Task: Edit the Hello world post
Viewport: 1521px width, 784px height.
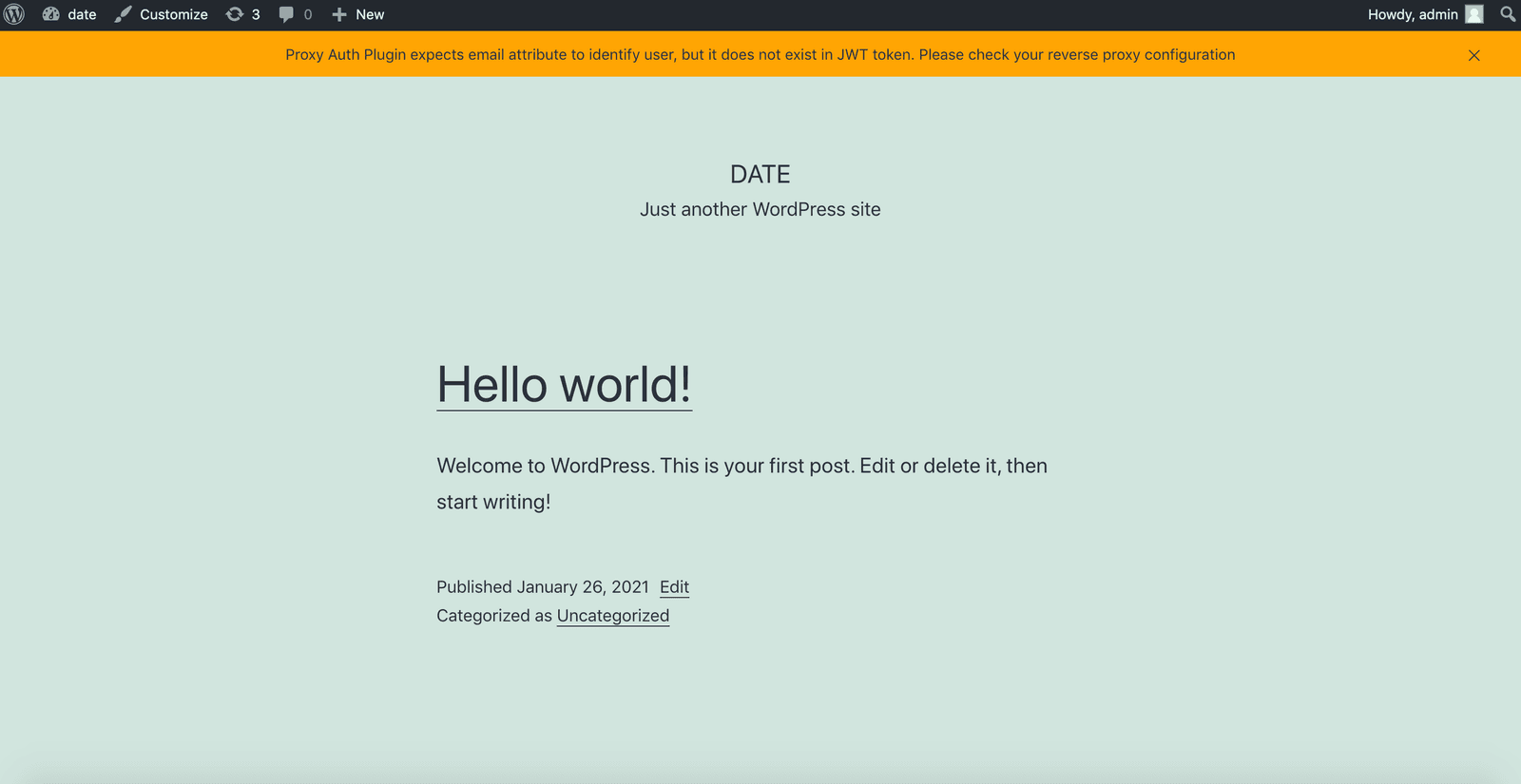Action: tap(675, 587)
